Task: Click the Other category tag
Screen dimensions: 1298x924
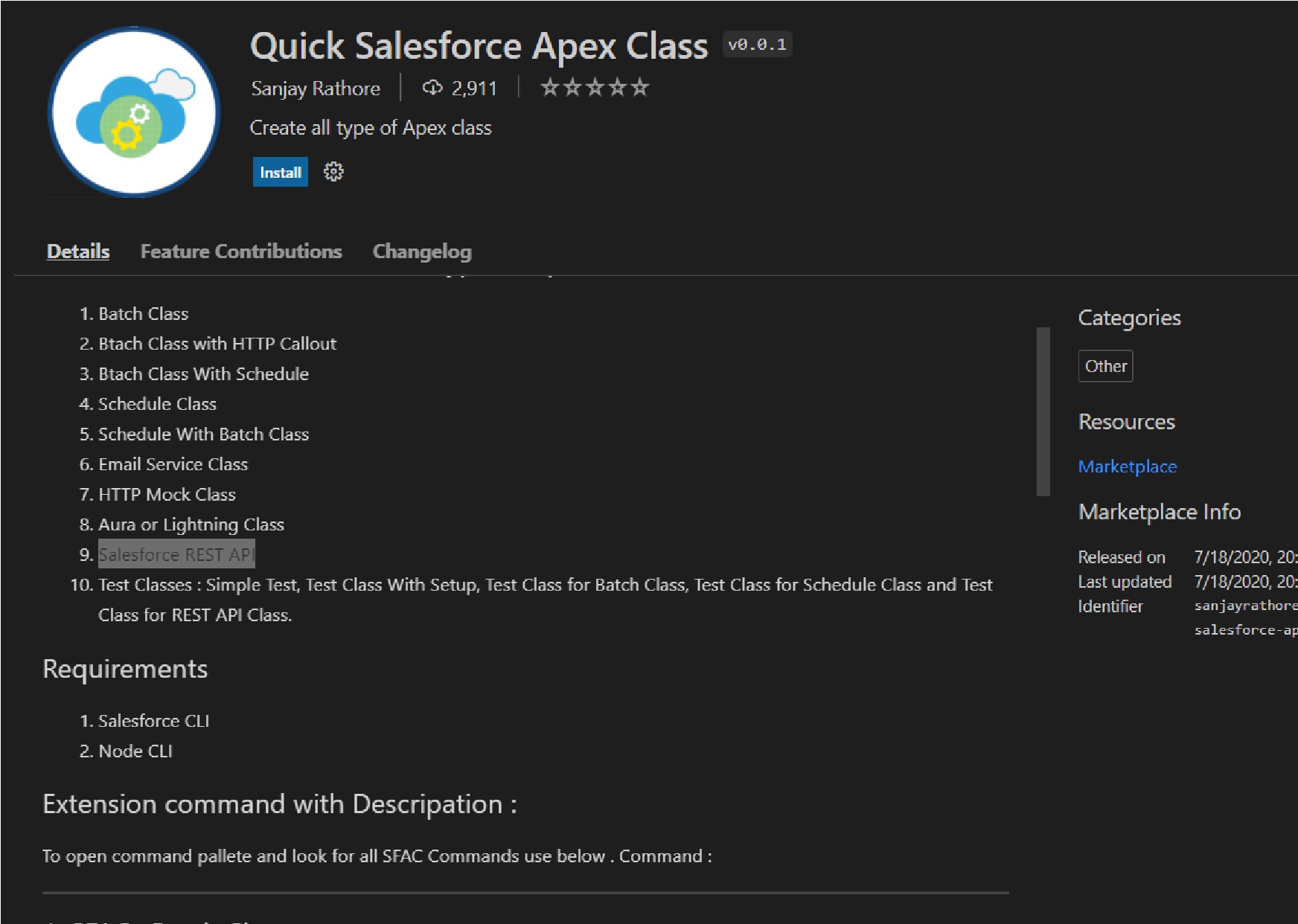Action: [1106, 366]
